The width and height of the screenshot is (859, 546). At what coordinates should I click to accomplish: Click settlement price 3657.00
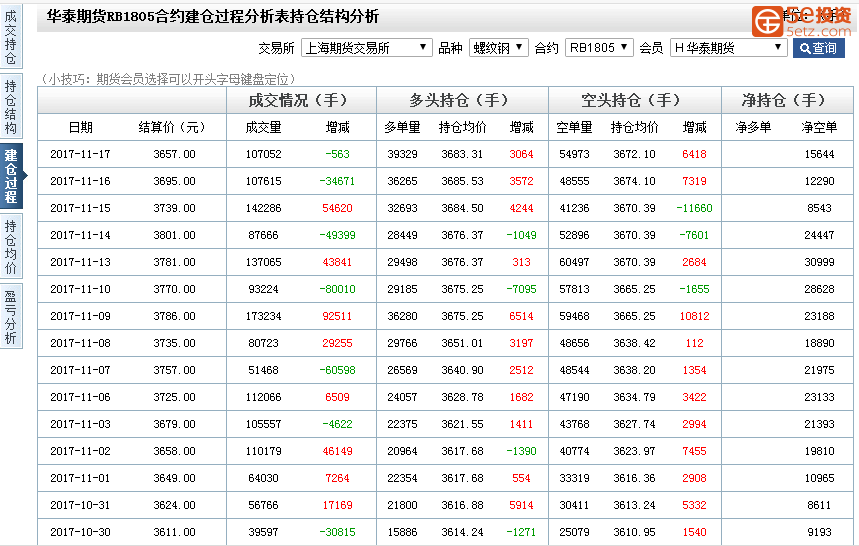[174, 154]
